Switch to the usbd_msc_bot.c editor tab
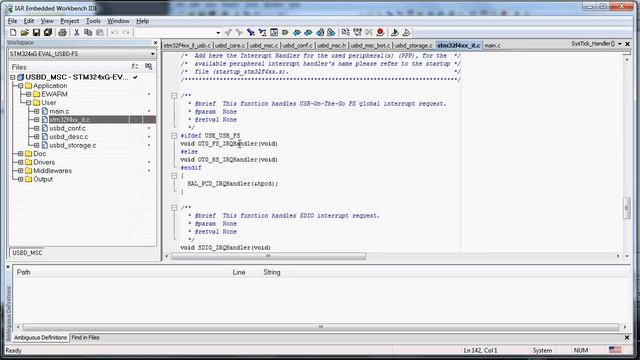640x360 pixels. click(370, 45)
